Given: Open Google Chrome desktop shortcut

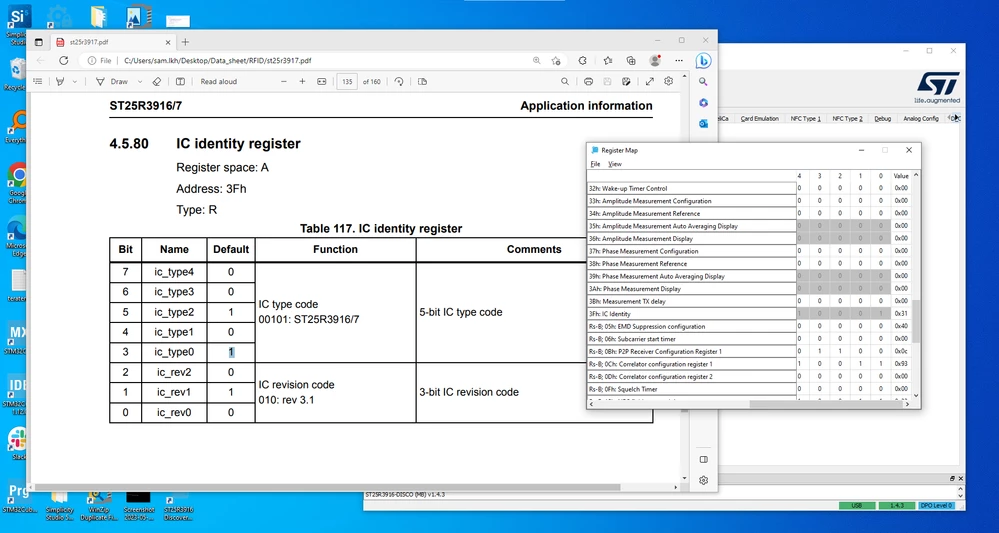Looking at the screenshot, I should pyautogui.click(x=17, y=183).
